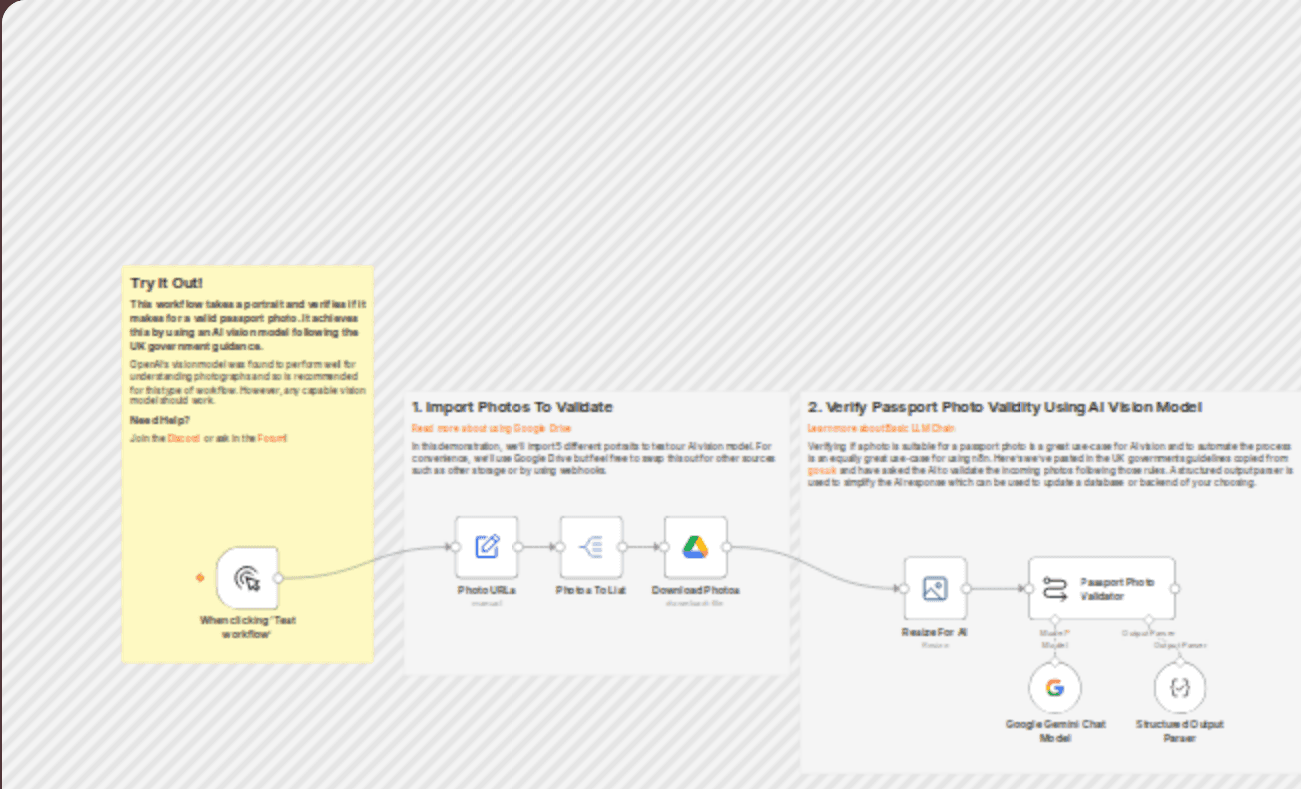Click the 'Google Gemini Chat Model' label
The image size is (1301, 789).
point(1055,731)
